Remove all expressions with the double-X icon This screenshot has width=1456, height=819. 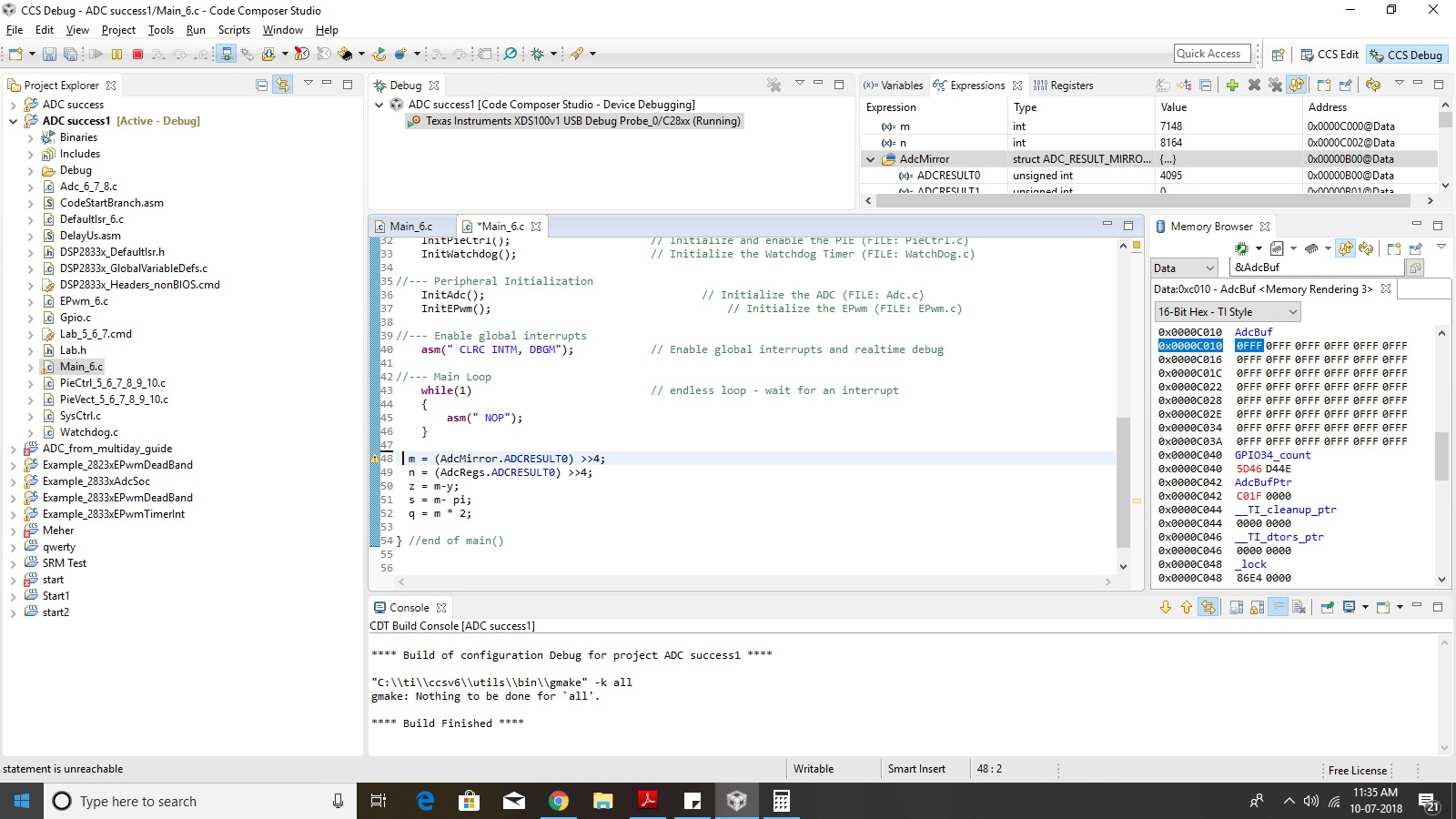pyautogui.click(x=1275, y=85)
